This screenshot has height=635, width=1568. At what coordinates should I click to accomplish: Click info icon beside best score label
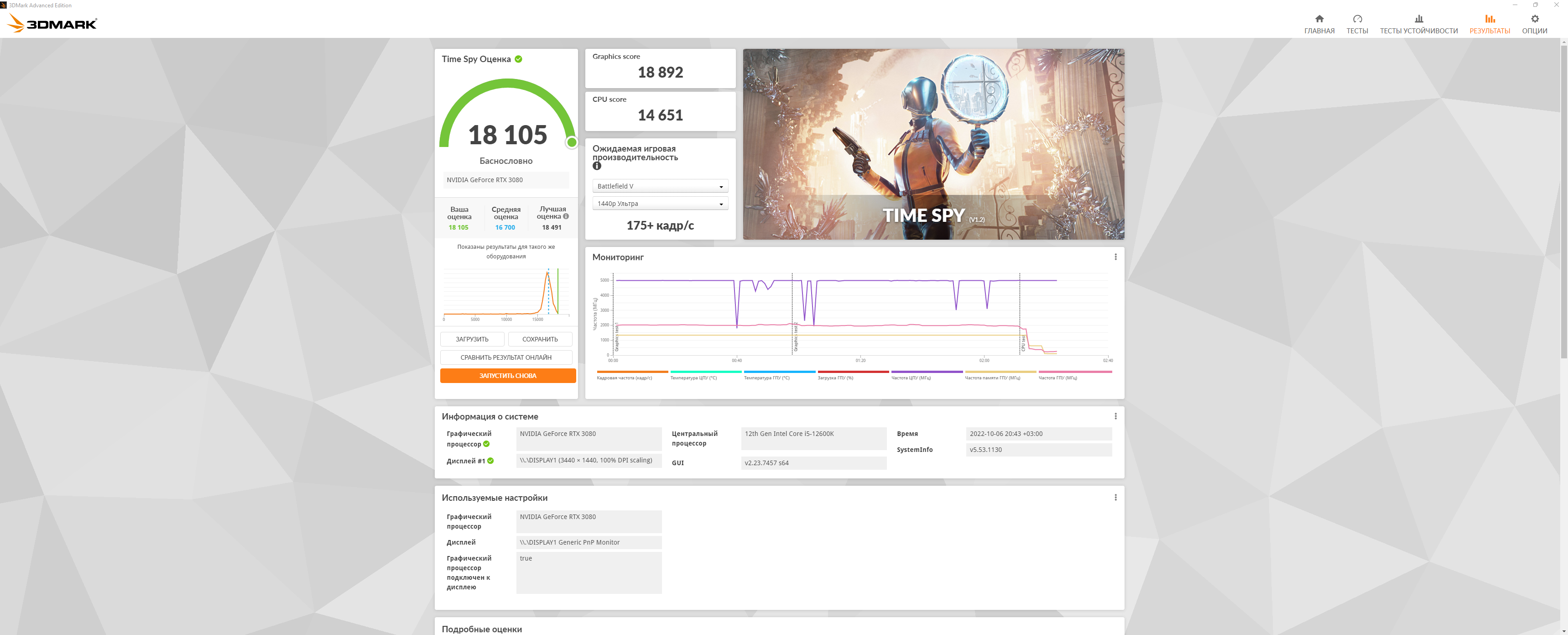pyautogui.click(x=566, y=217)
